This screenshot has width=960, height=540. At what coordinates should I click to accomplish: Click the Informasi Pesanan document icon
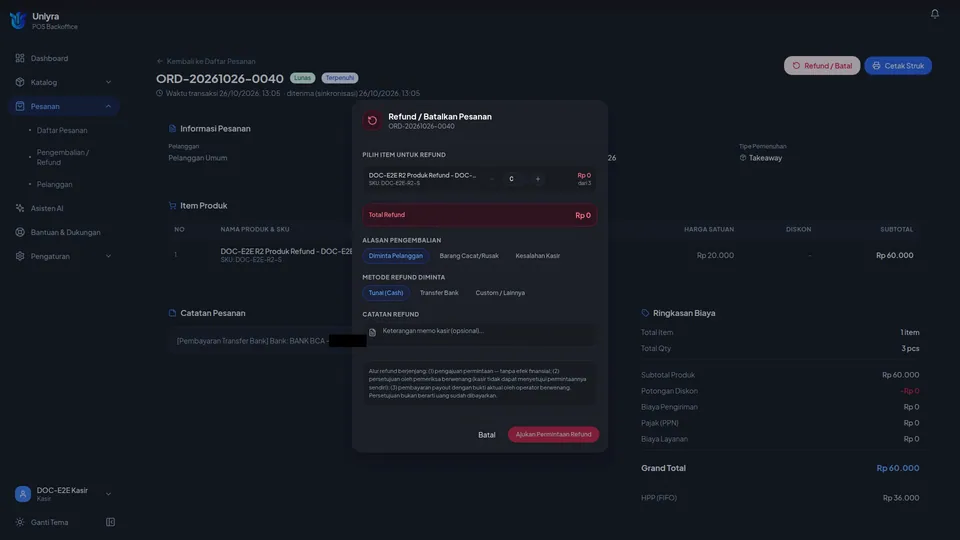point(172,129)
